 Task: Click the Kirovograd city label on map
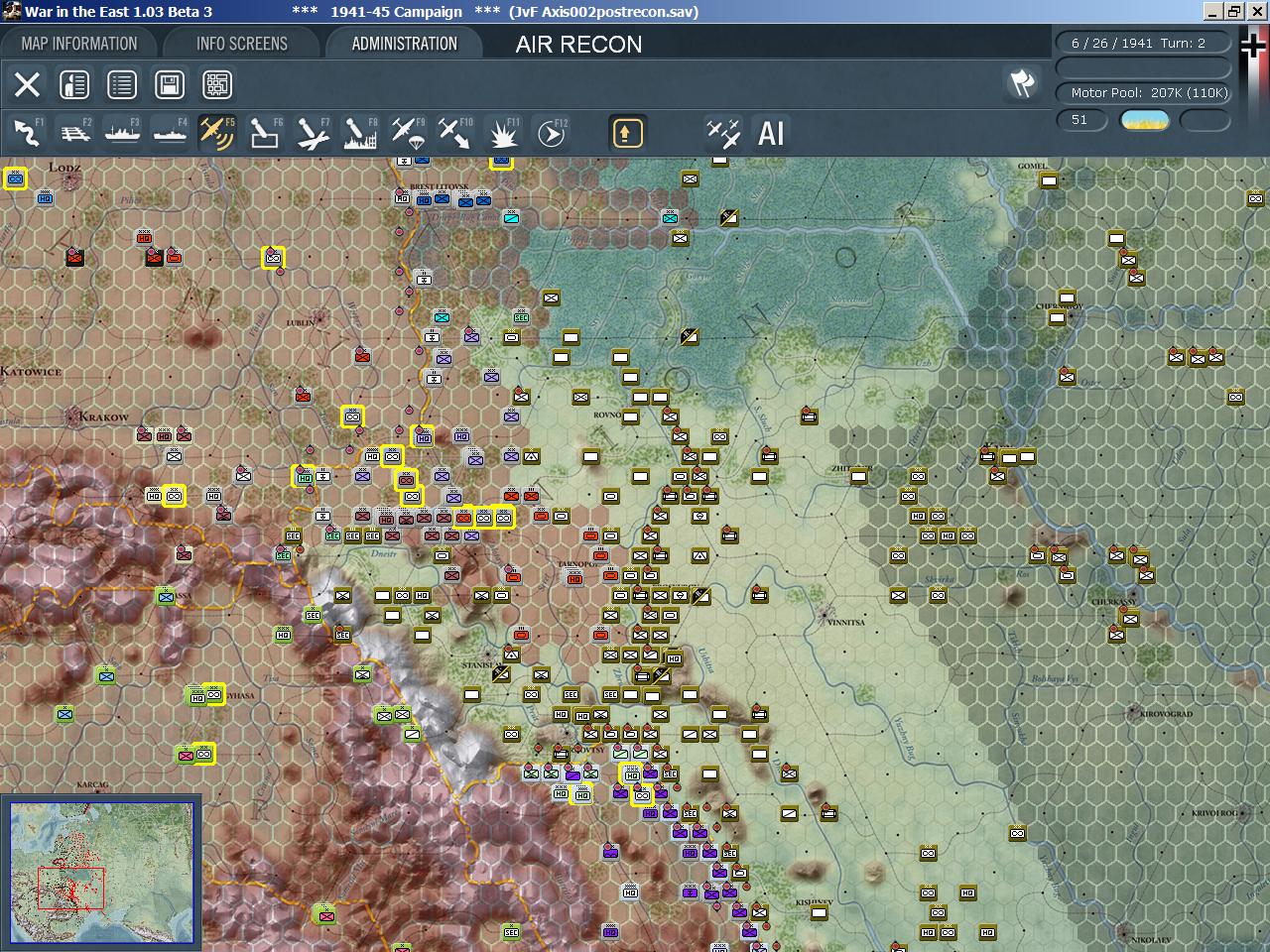coord(1166,714)
